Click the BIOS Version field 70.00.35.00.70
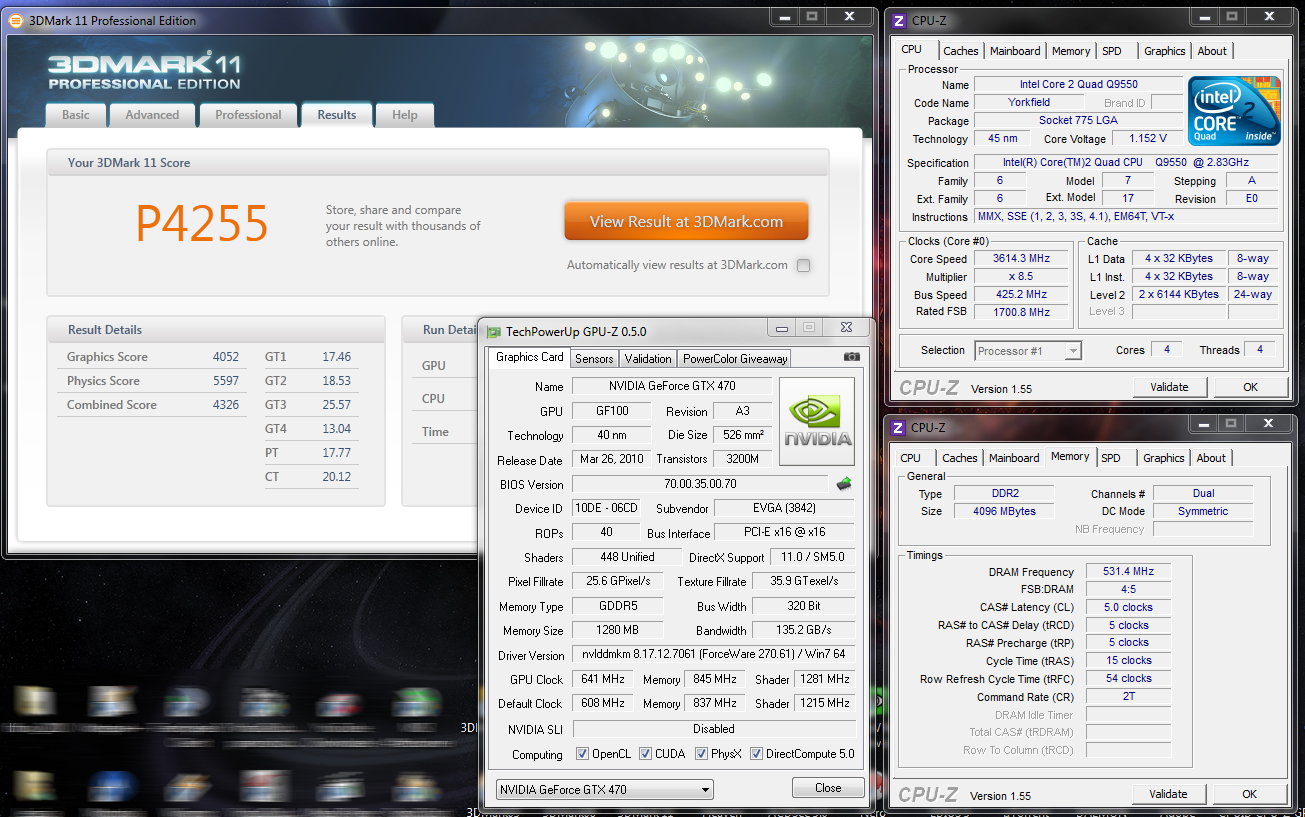The height and width of the screenshot is (817, 1305). (x=700, y=484)
